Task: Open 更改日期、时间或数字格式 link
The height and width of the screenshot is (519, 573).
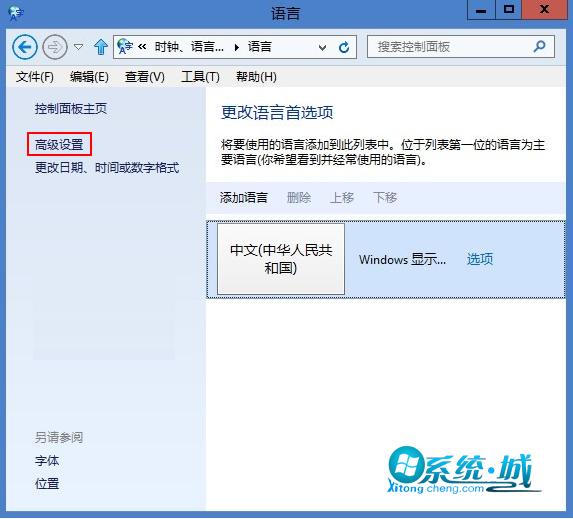Action: (x=107, y=168)
